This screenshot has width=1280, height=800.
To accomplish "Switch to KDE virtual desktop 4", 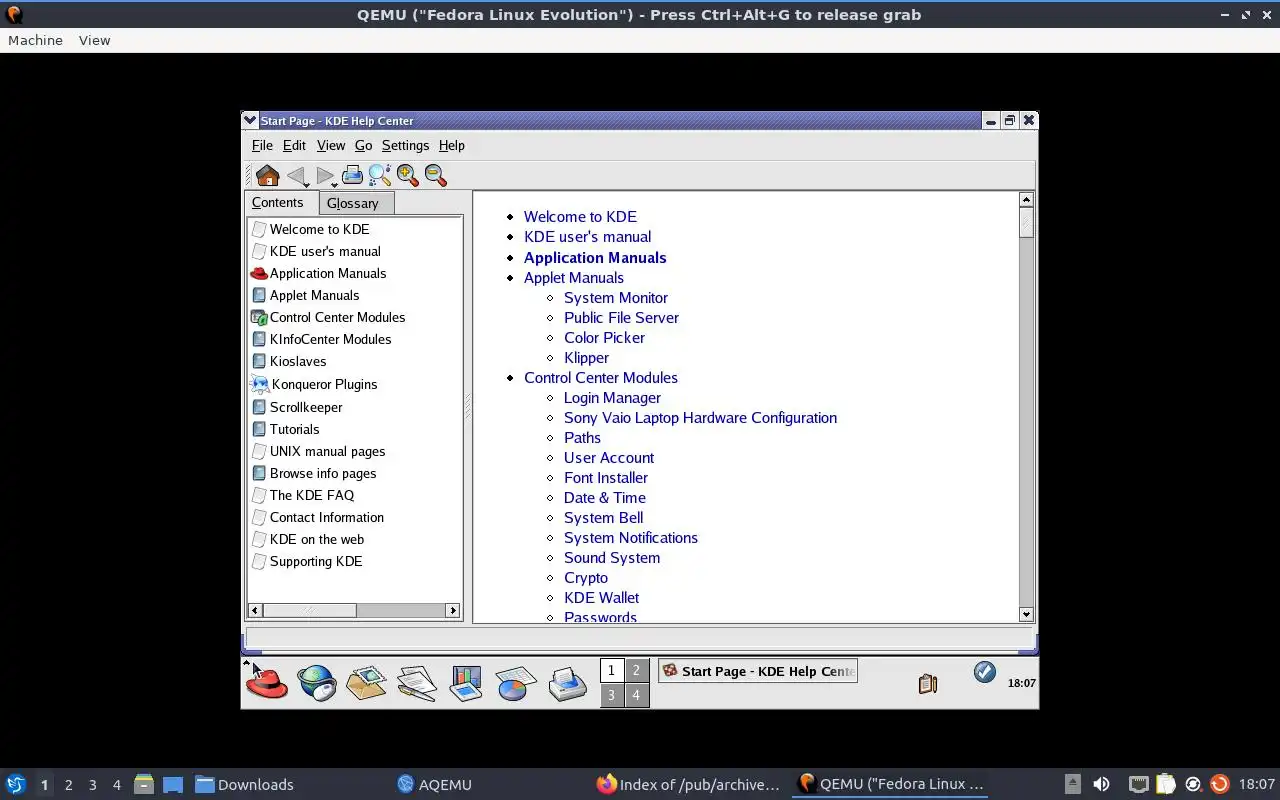I will point(636,695).
